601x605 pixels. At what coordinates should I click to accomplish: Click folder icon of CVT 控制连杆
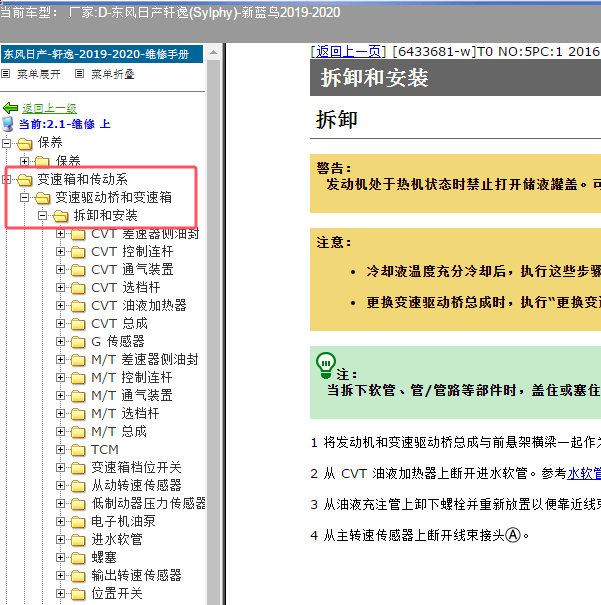point(78,252)
